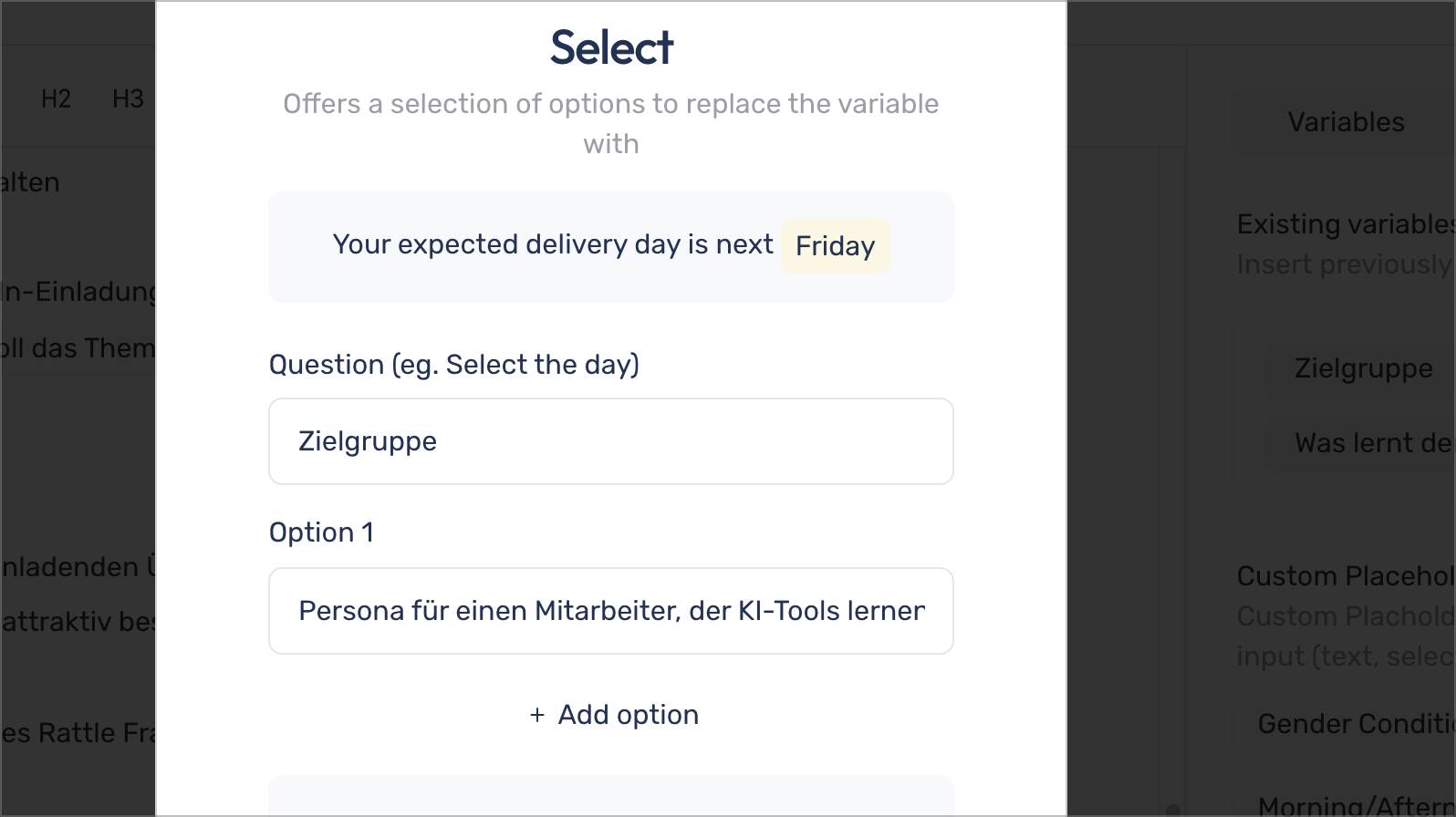Click the Existing variables heading

[x=1346, y=224]
